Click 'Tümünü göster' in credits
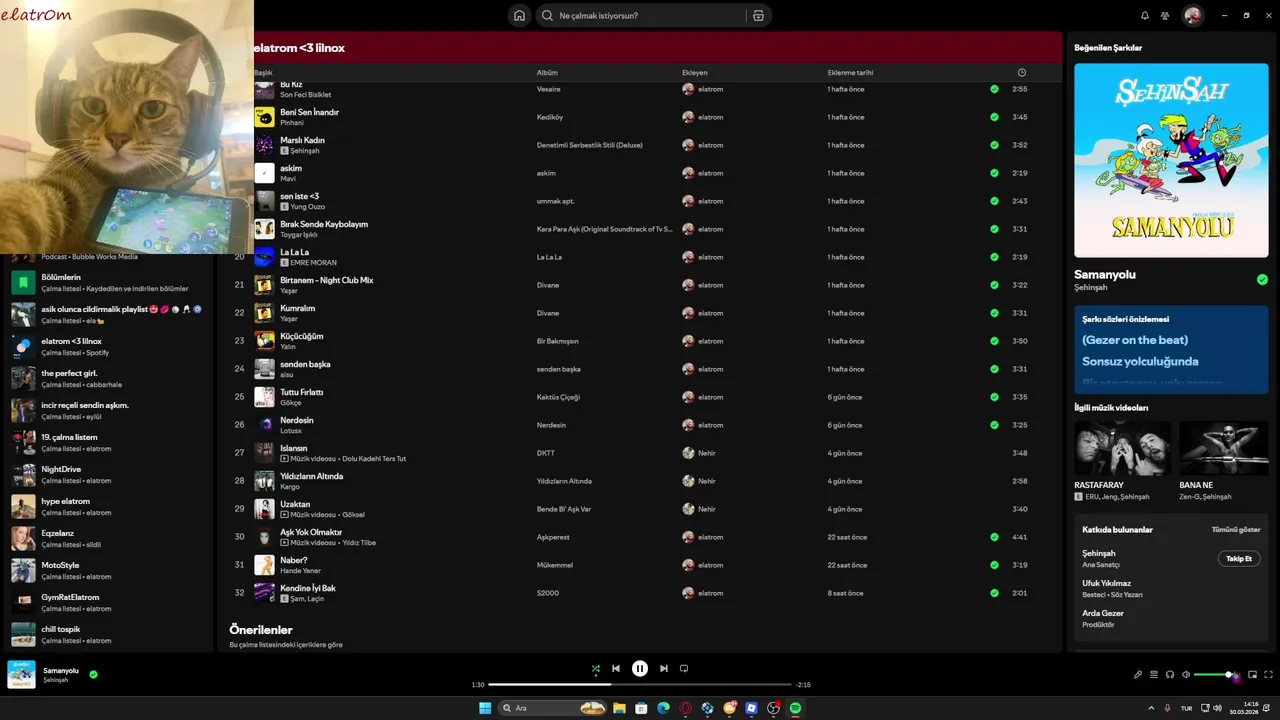This screenshot has height=720, width=1280. click(x=1236, y=529)
